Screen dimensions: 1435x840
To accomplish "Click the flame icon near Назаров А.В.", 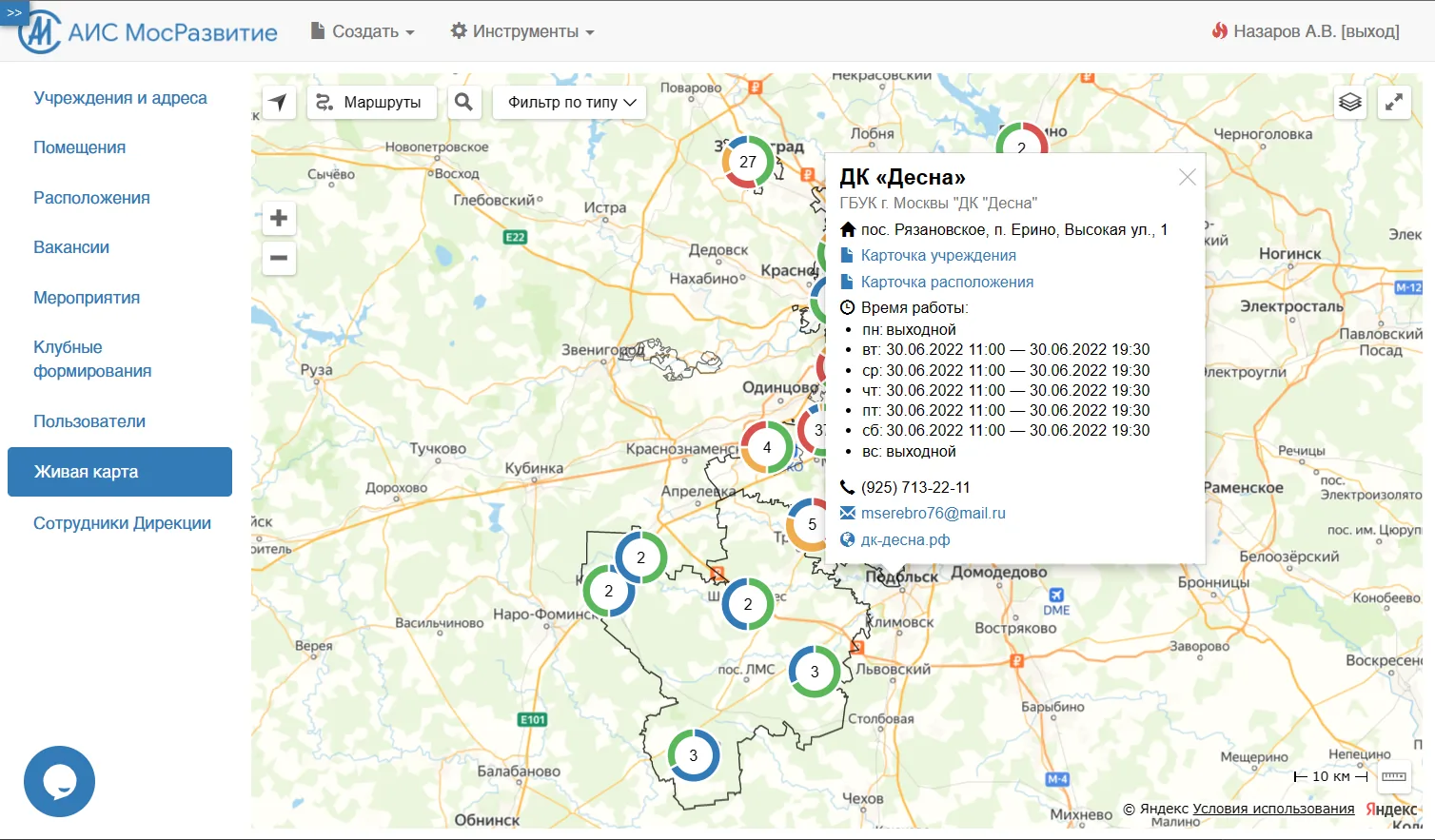I will 1219,29.
